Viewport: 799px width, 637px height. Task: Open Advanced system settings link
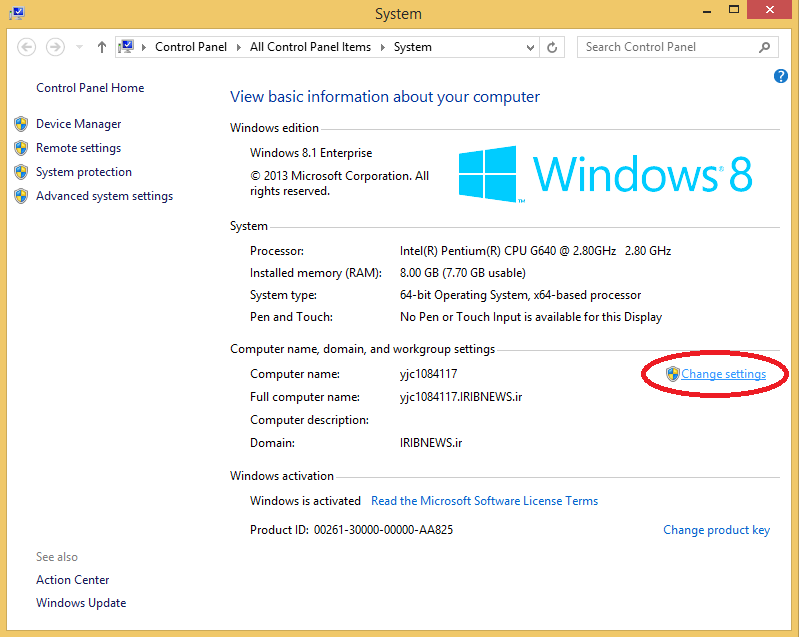104,196
